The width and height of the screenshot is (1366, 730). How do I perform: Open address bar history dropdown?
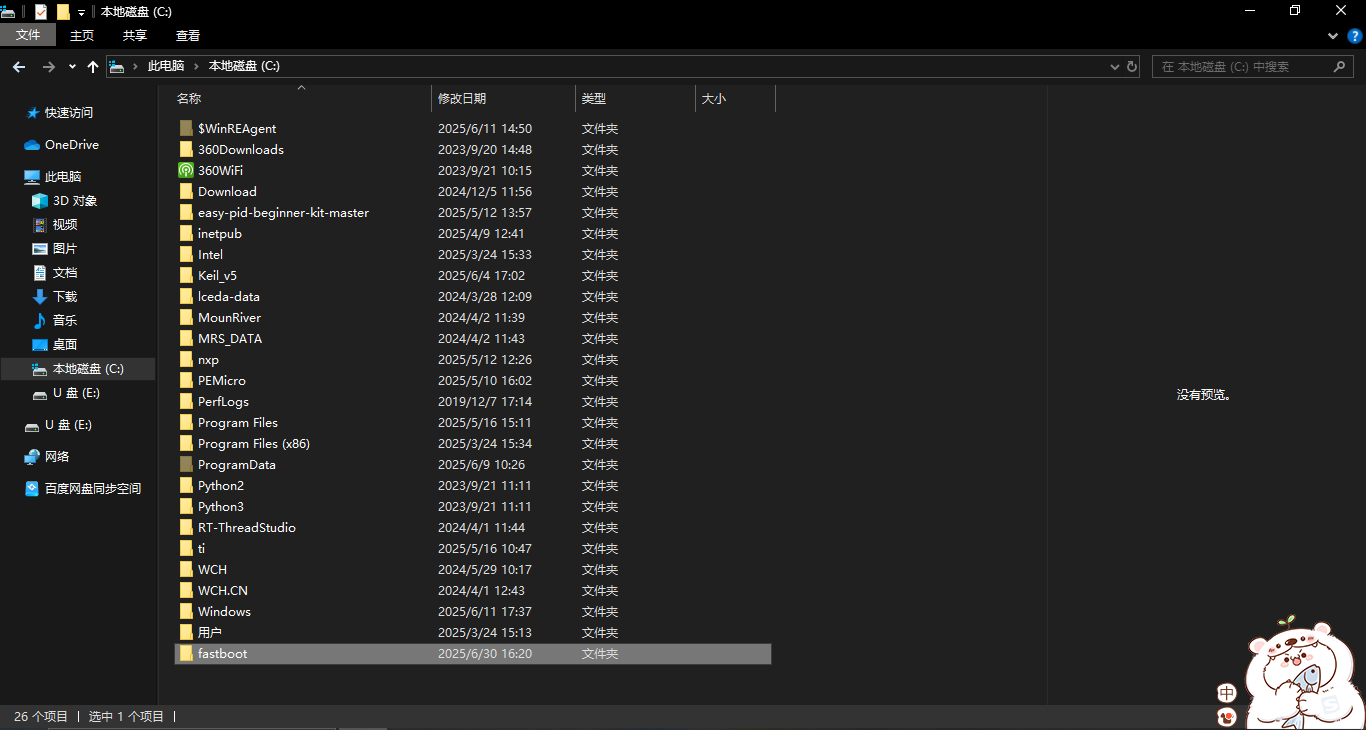point(1115,66)
